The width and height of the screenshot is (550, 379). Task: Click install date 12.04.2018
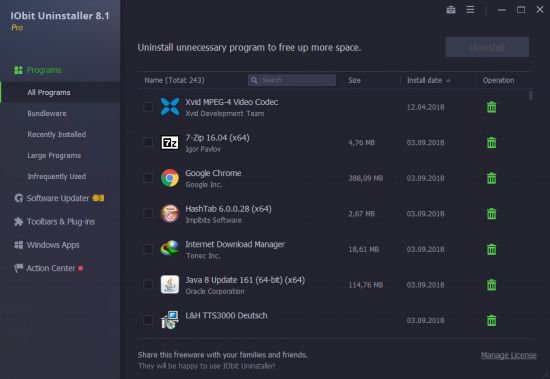[x=425, y=107]
